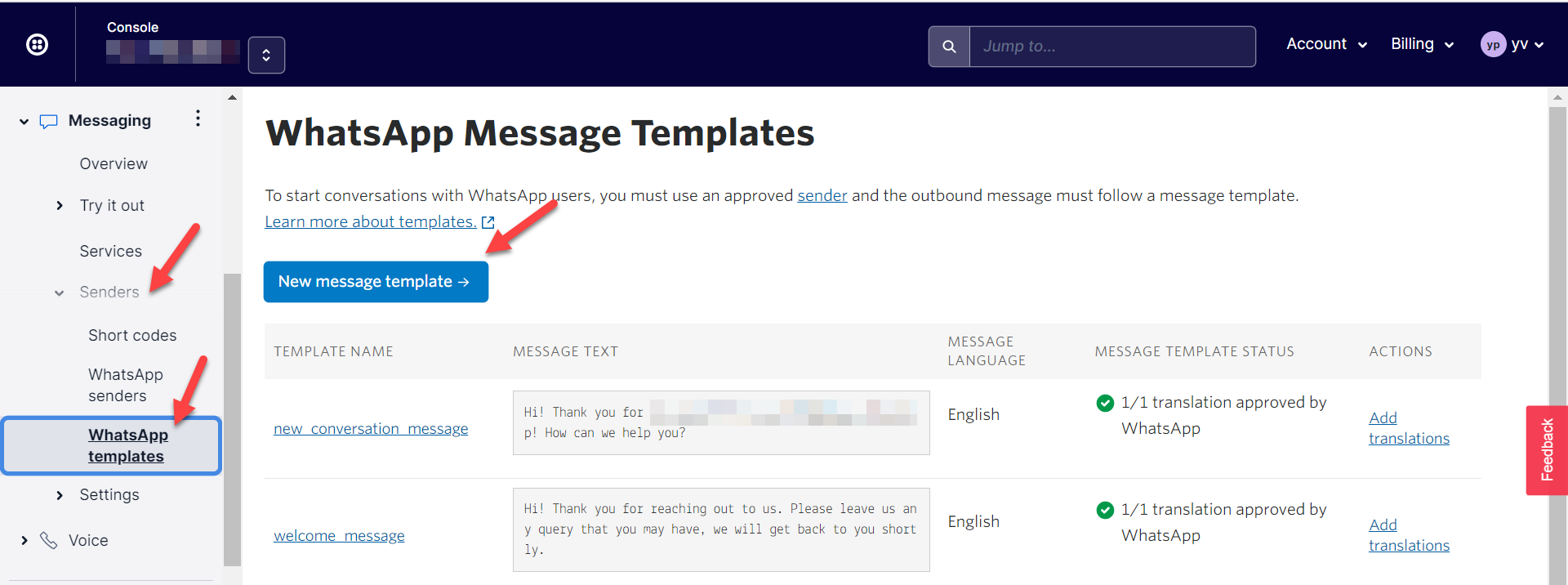Select WhatsApp templates in sidebar
The height and width of the screenshot is (585, 1568).
112,445
